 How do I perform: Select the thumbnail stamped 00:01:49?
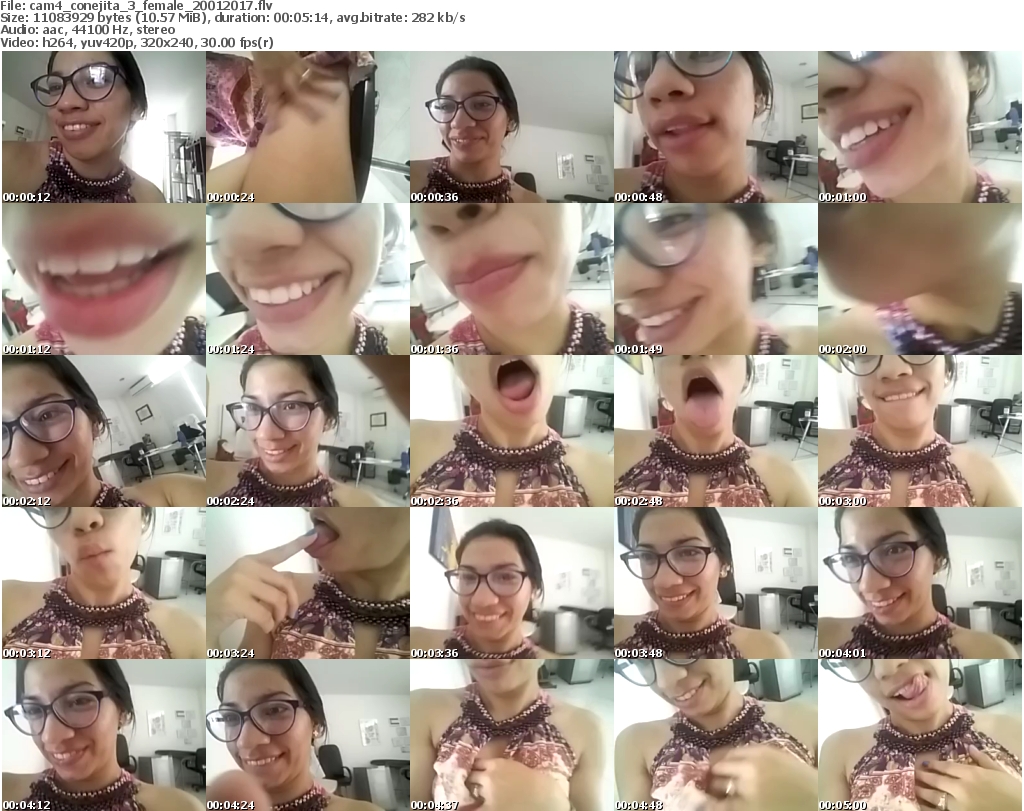pyautogui.click(x=716, y=279)
